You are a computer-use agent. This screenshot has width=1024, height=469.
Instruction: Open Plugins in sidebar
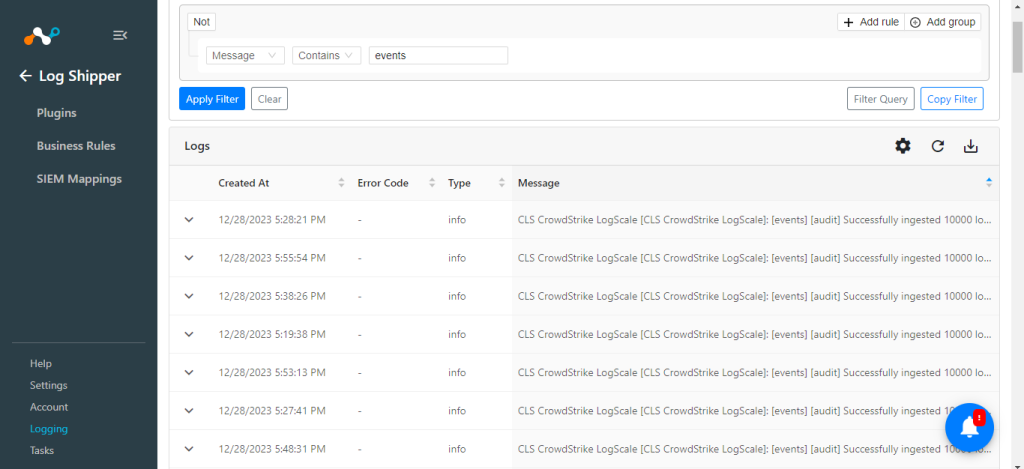pyautogui.click(x=57, y=113)
